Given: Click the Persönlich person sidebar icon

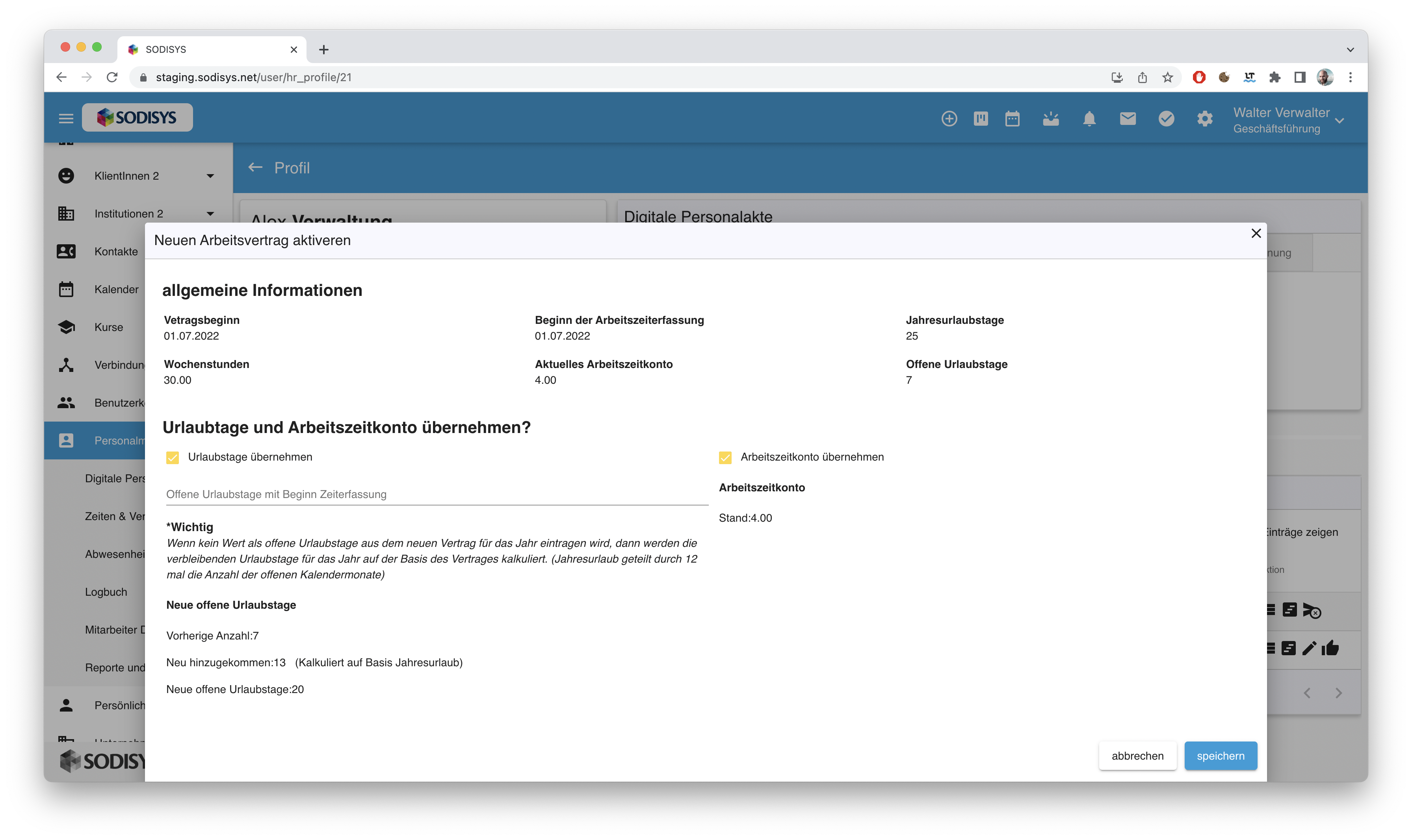Looking at the screenshot, I should 66,705.
